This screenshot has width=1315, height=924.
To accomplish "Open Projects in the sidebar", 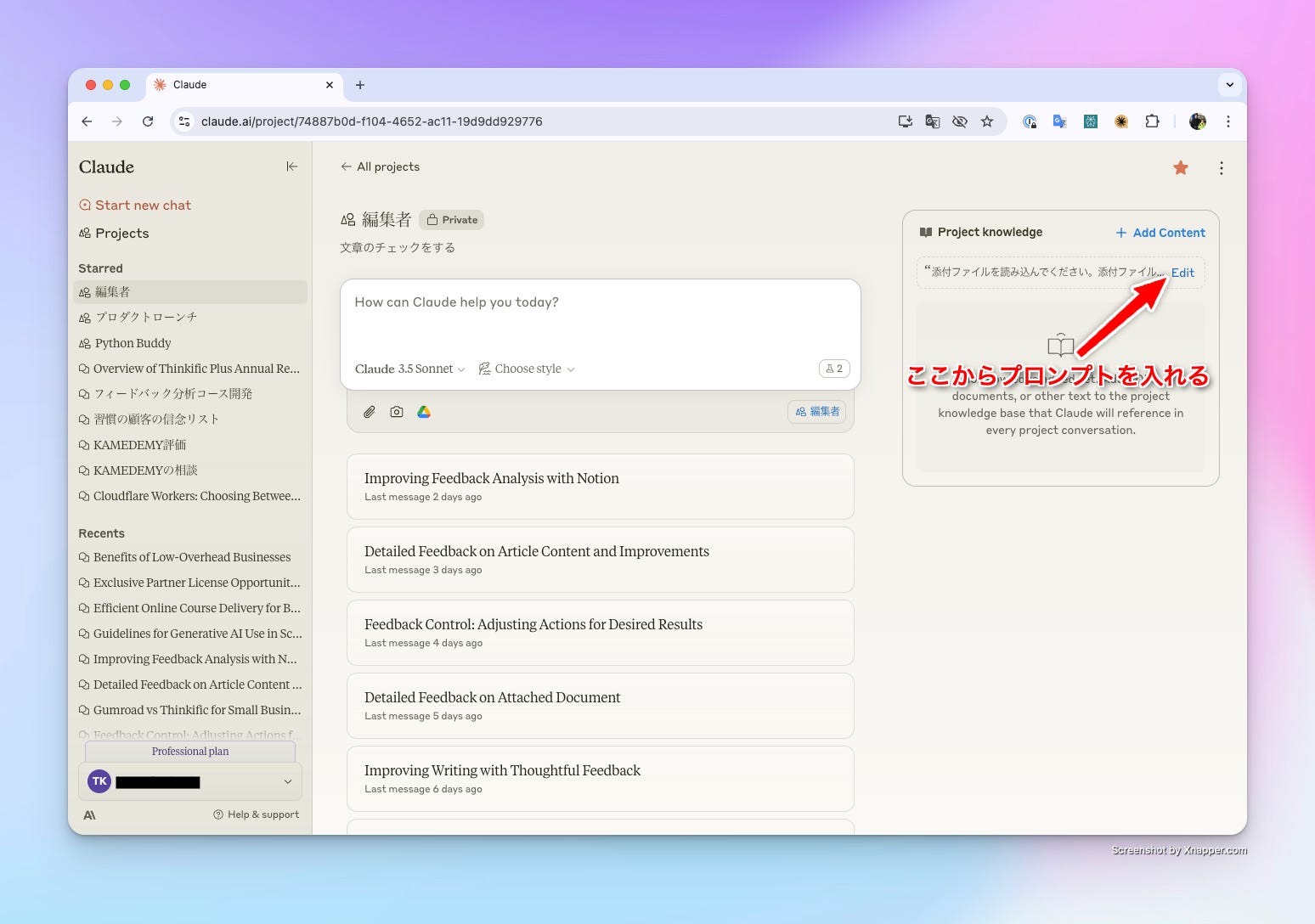I will [114, 233].
